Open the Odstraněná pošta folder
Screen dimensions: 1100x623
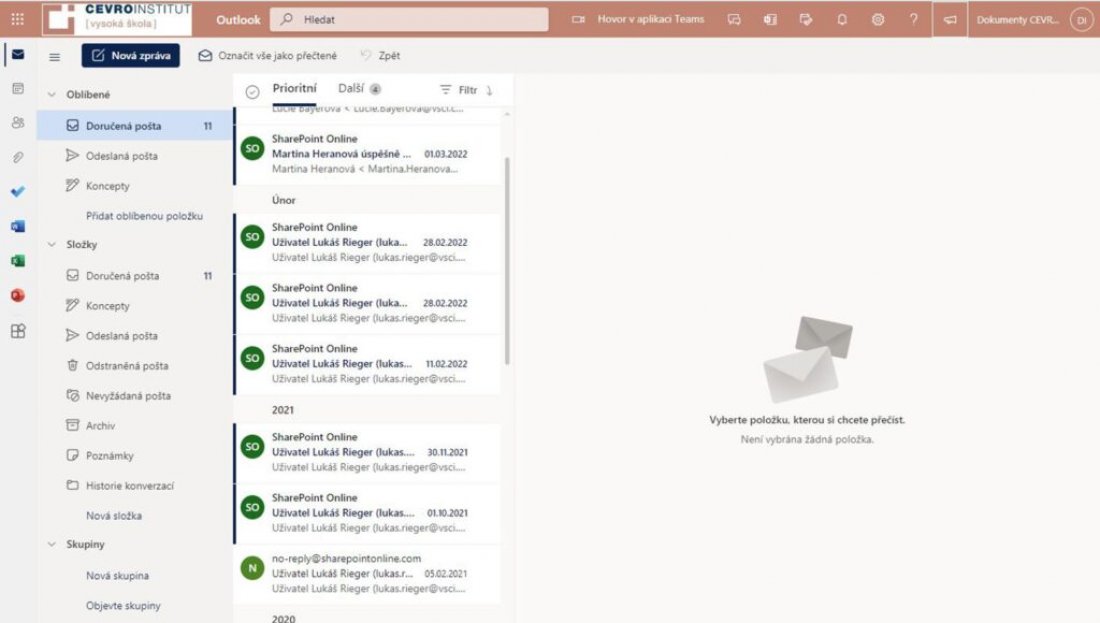[135, 366]
